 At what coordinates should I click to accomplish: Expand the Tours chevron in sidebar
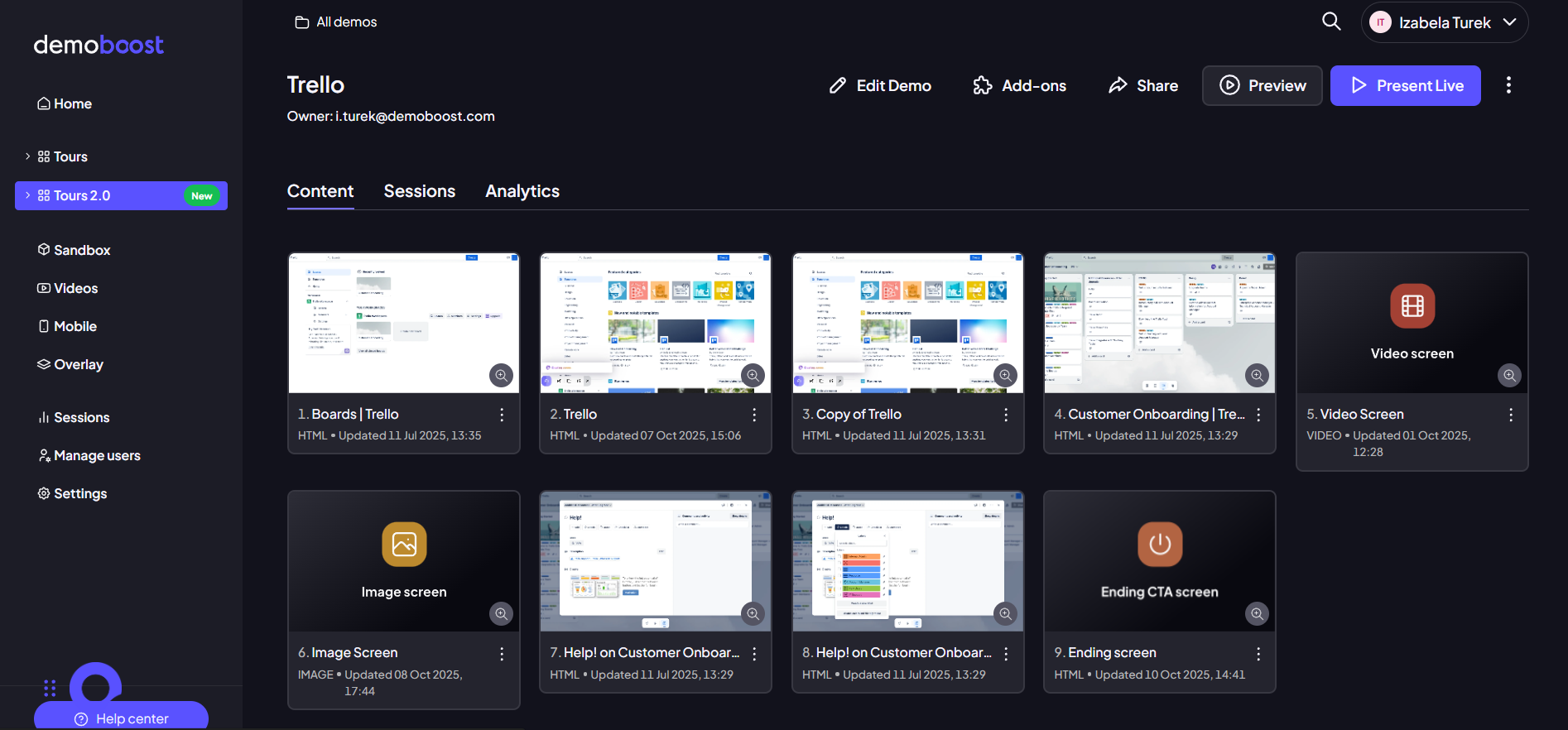pyautogui.click(x=27, y=156)
